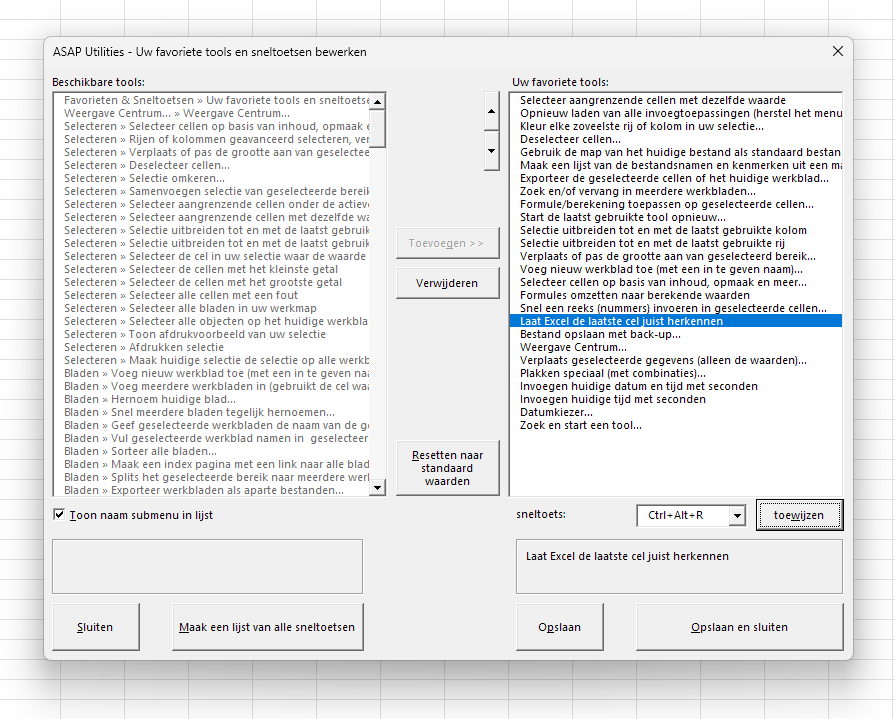Select highlighted 'Laat Excel de laatste cel juist herkennen'
Viewport: 895px width, 719px height.
pos(676,321)
